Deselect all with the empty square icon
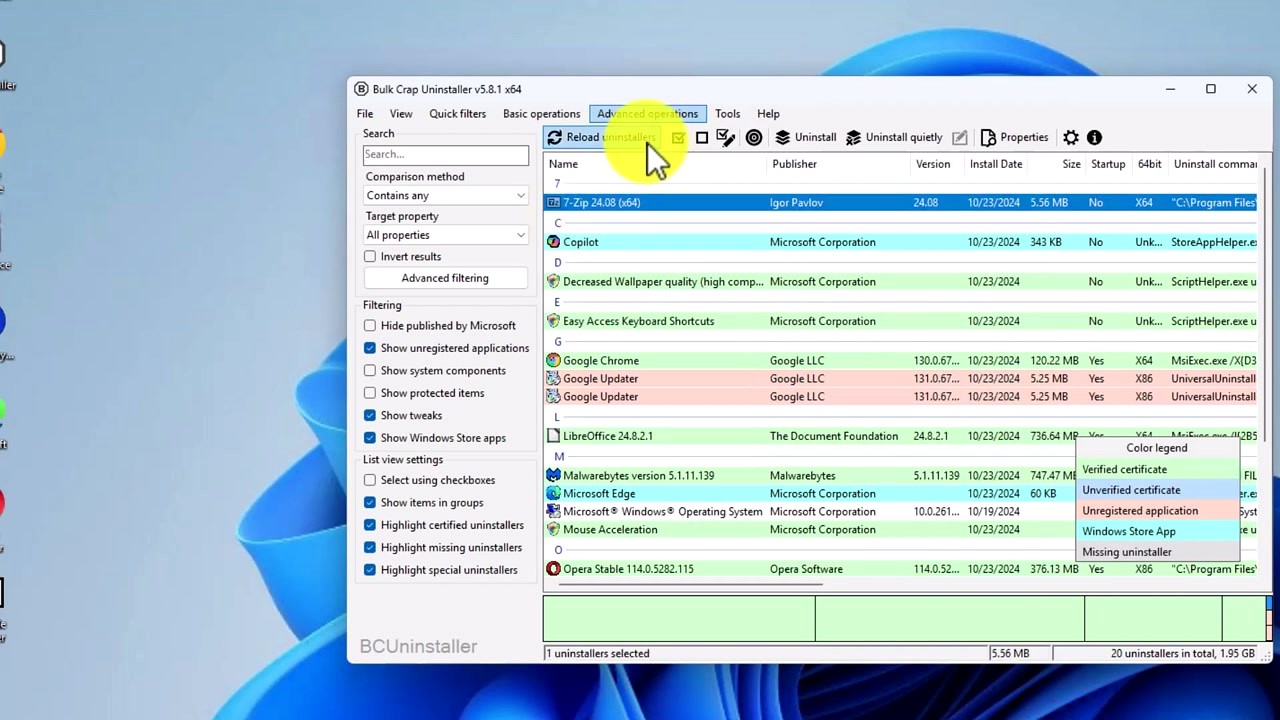 click(x=701, y=137)
